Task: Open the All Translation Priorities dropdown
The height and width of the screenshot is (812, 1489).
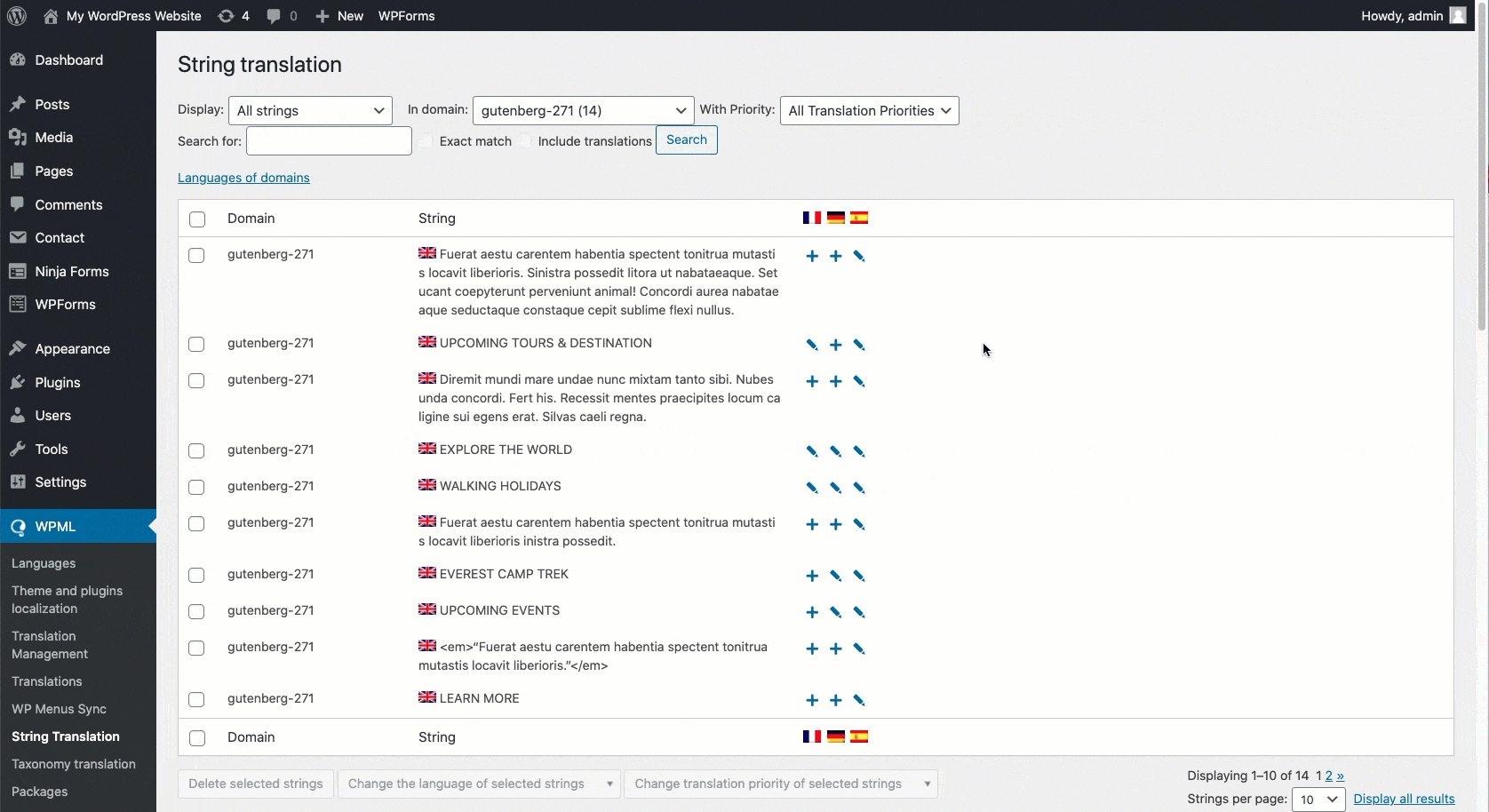Action: (x=870, y=111)
